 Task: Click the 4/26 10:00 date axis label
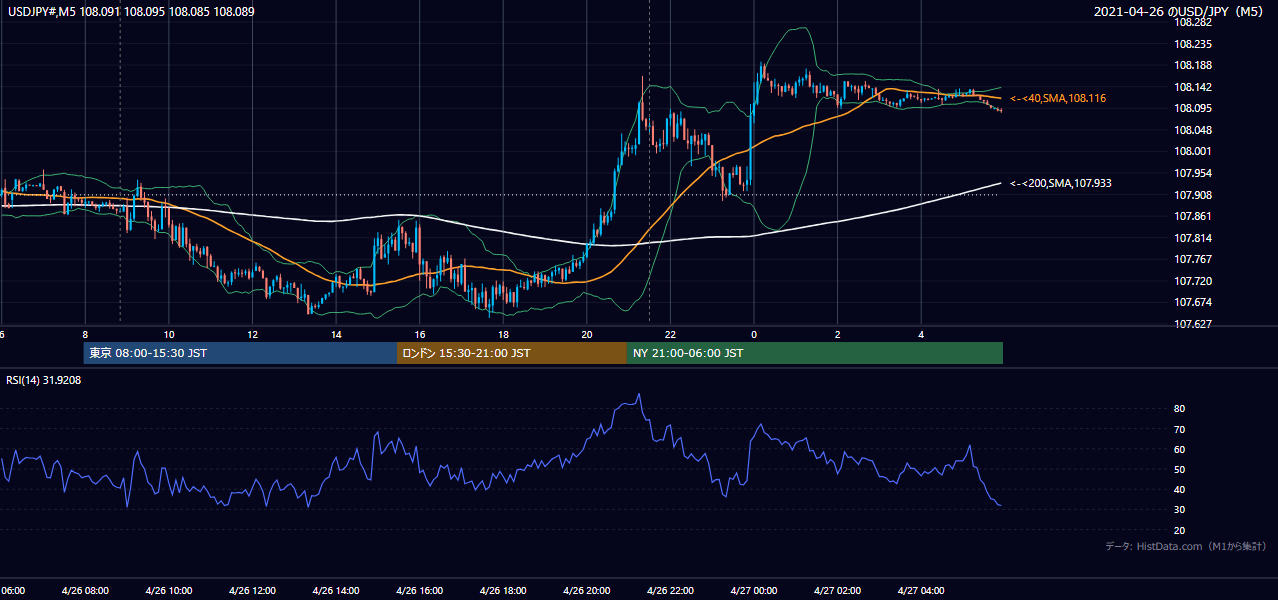pos(168,591)
